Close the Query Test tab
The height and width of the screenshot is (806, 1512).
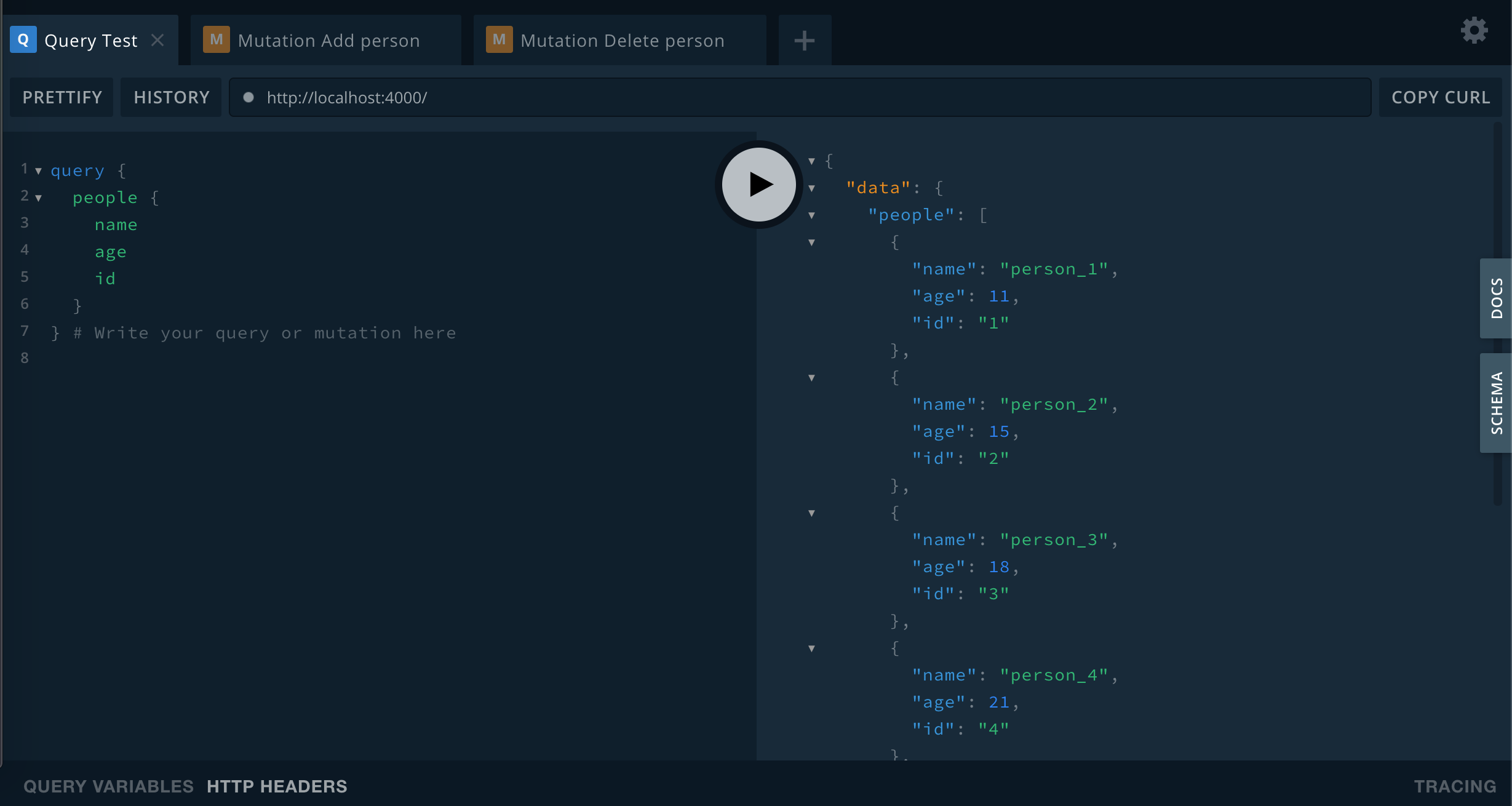157,41
